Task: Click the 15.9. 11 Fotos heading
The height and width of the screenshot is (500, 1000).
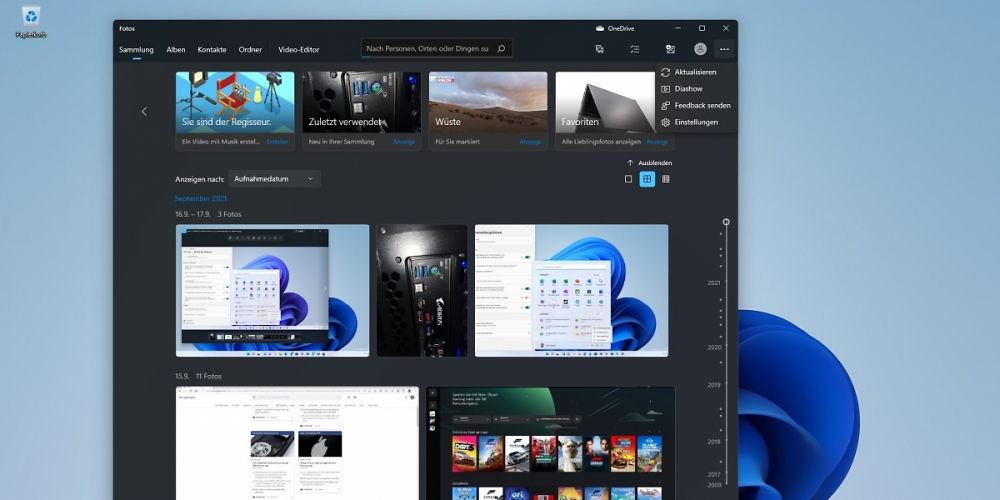Action: [198, 376]
